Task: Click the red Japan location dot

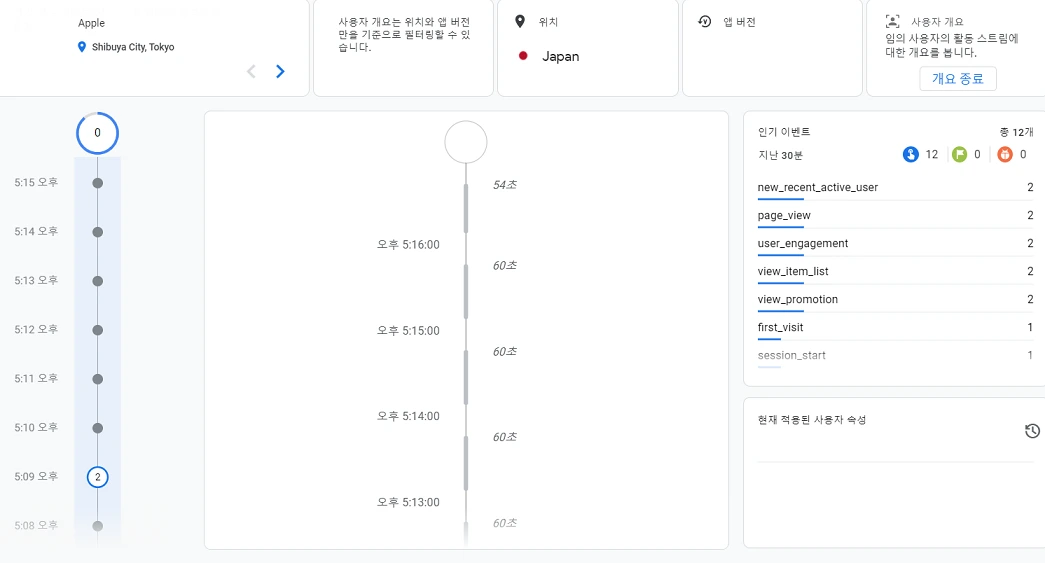Action: click(x=523, y=56)
